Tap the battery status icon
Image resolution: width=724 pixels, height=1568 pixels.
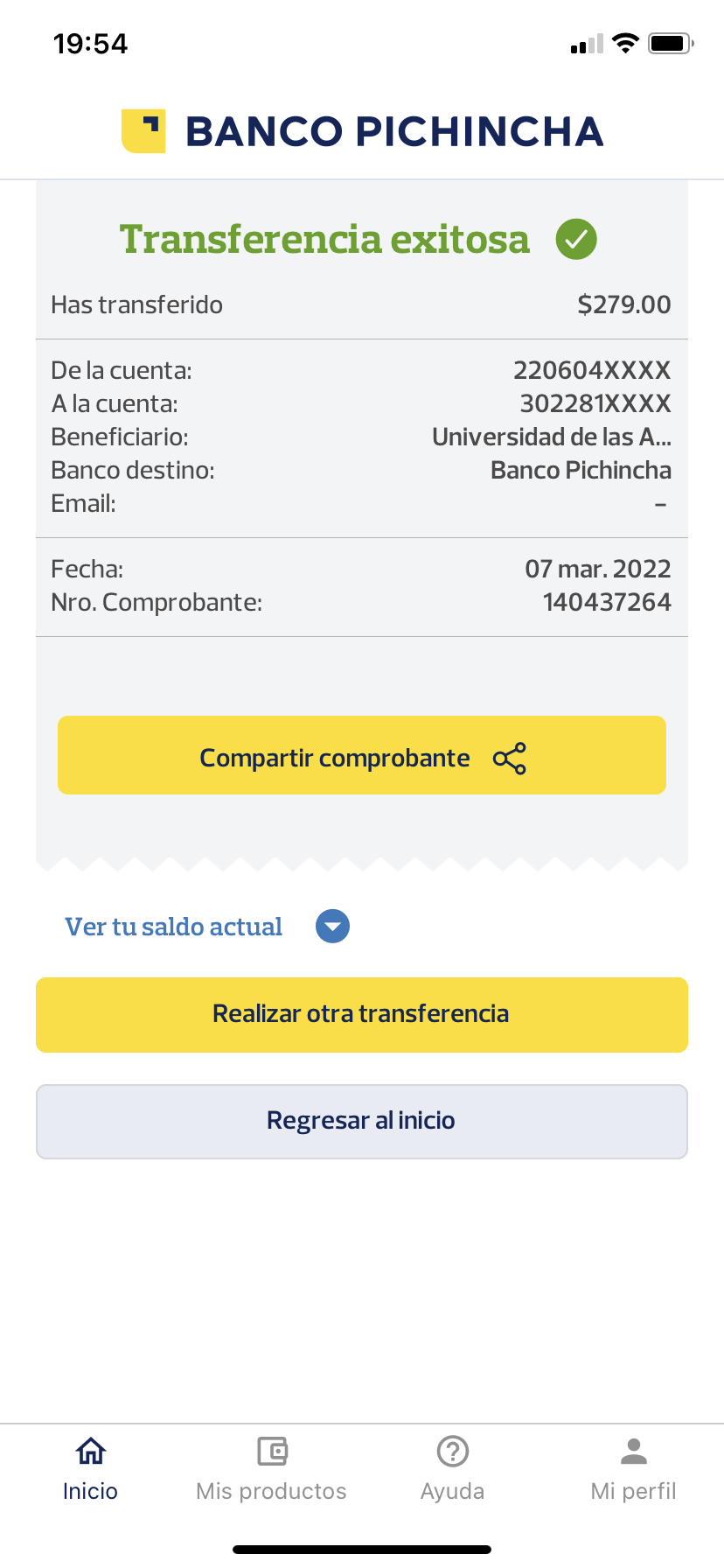pos(671,44)
